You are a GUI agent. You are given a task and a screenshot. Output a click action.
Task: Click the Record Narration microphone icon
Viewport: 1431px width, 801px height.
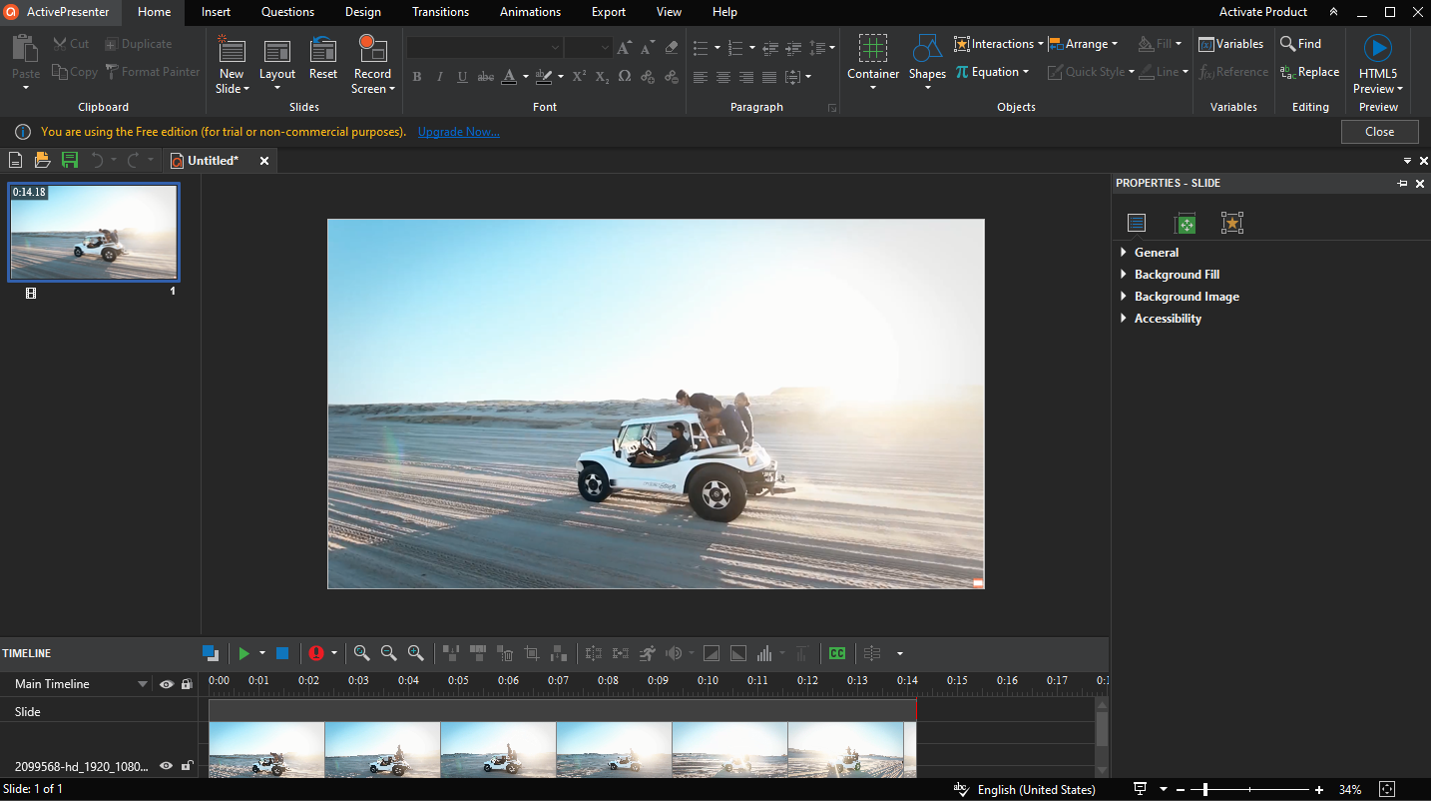coord(318,653)
